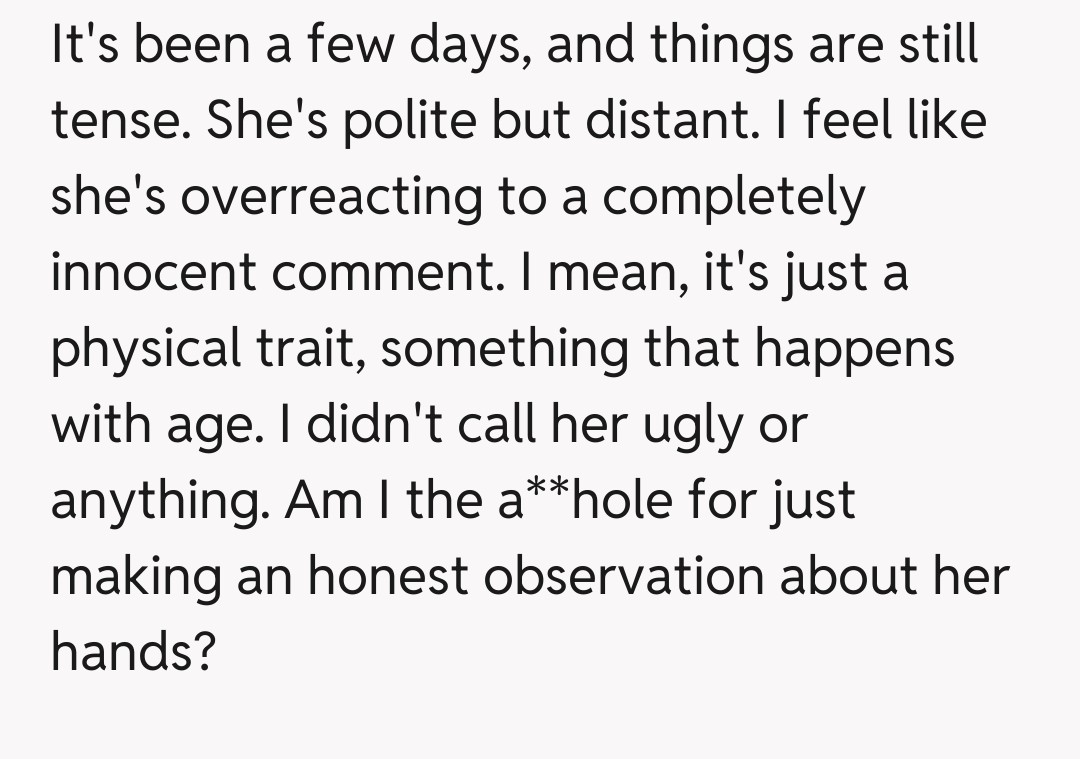Click the word "ugly"
The image size is (1080, 759).
pos(683,425)
